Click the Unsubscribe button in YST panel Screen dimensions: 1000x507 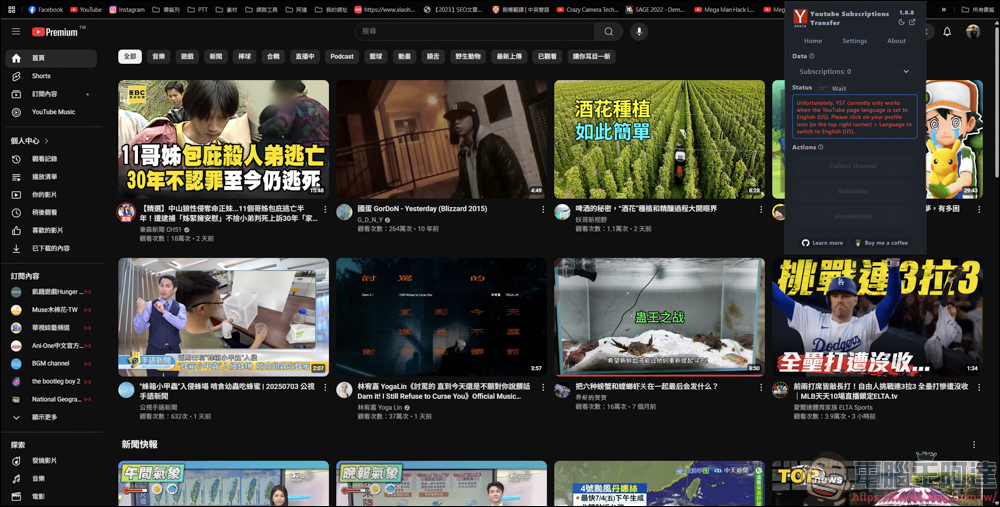click(853, 216)
